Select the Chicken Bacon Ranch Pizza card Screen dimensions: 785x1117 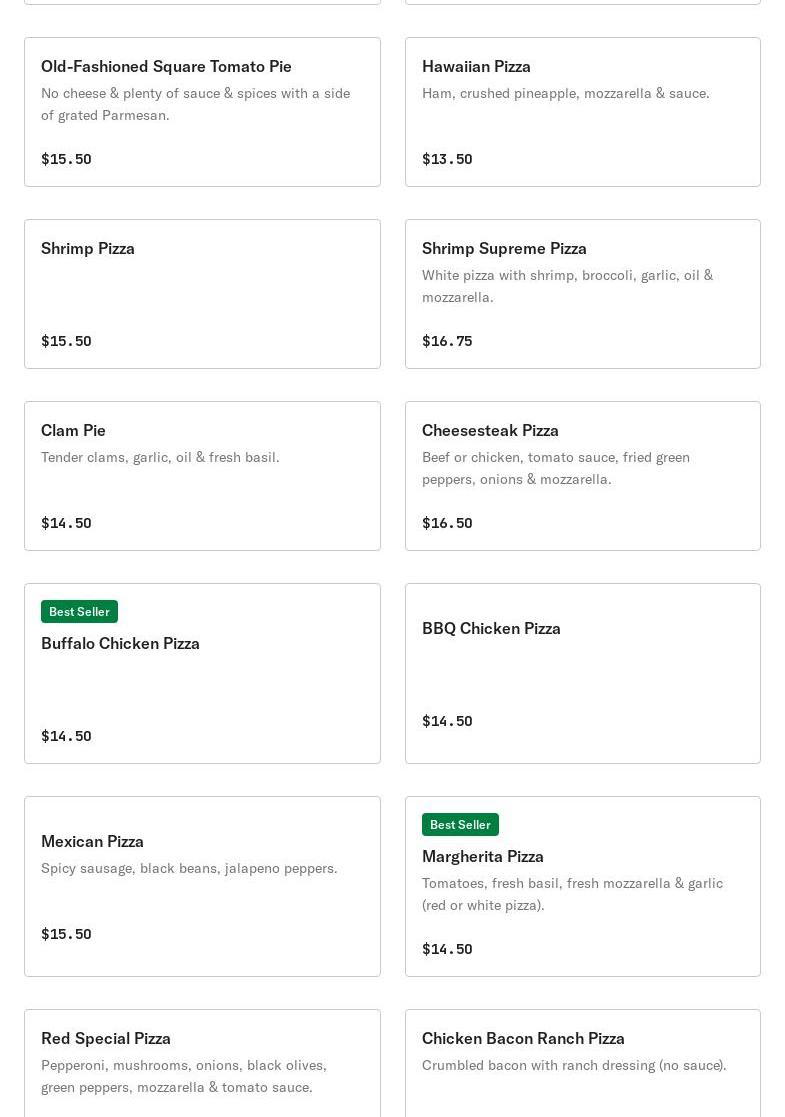click(x=583, y=1063)
